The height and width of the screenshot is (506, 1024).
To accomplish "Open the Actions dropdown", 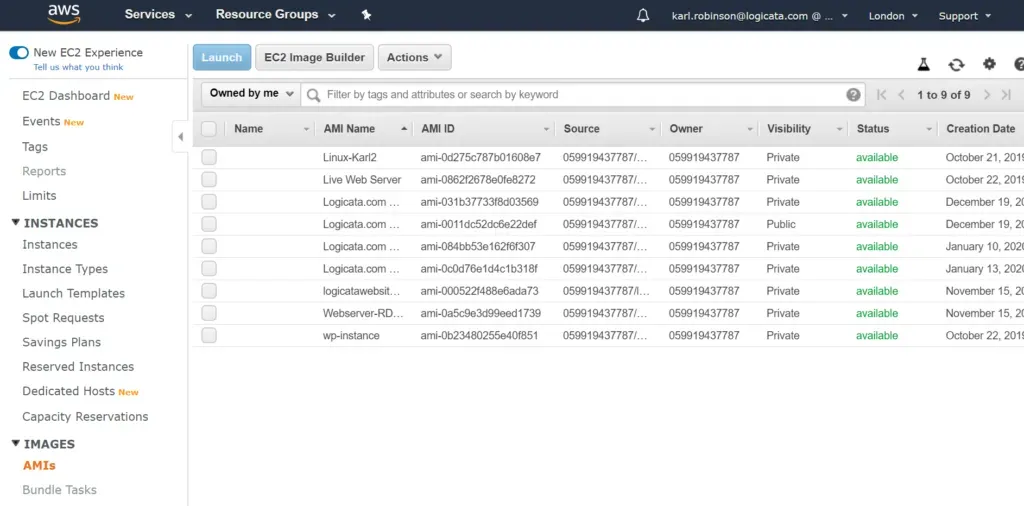I will (x=414, y=58).
